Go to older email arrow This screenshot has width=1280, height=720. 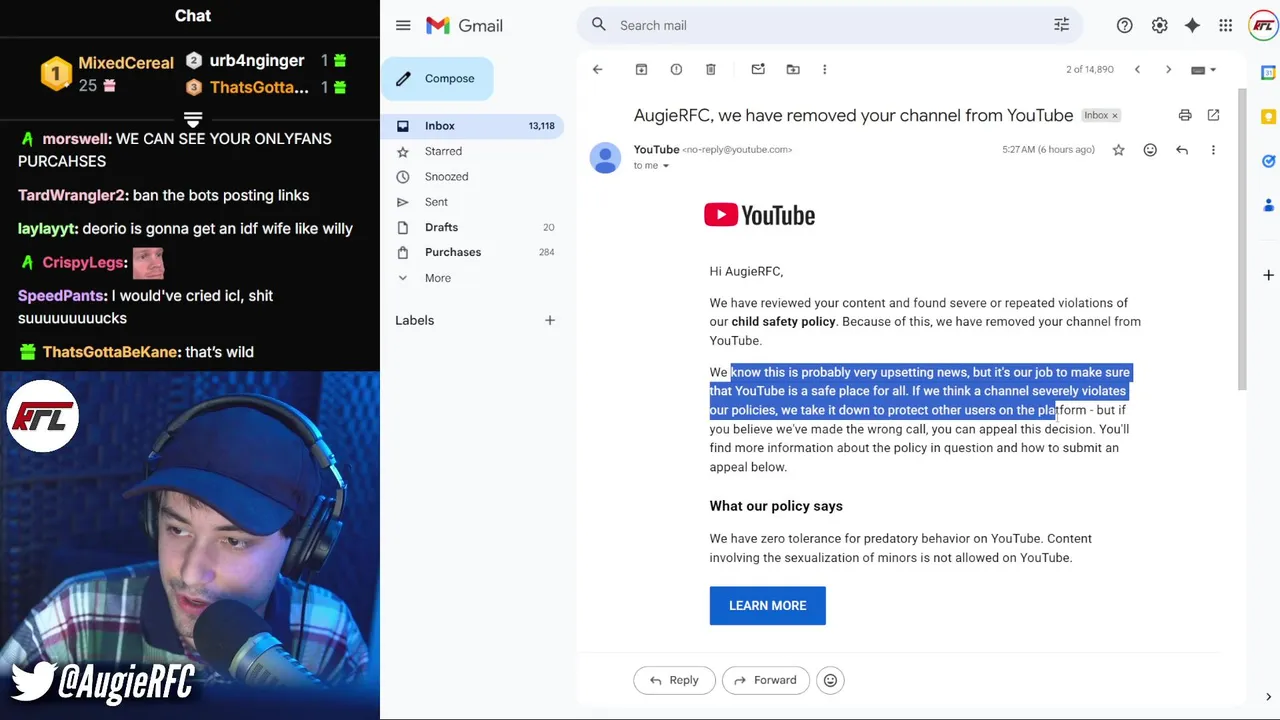click(1168, 69)
